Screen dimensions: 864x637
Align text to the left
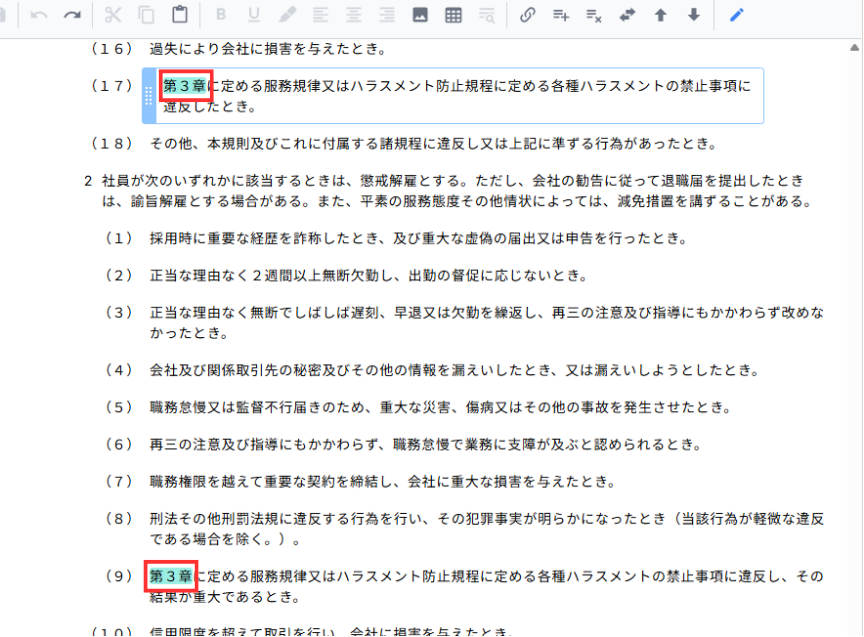[x=320, y=16]
